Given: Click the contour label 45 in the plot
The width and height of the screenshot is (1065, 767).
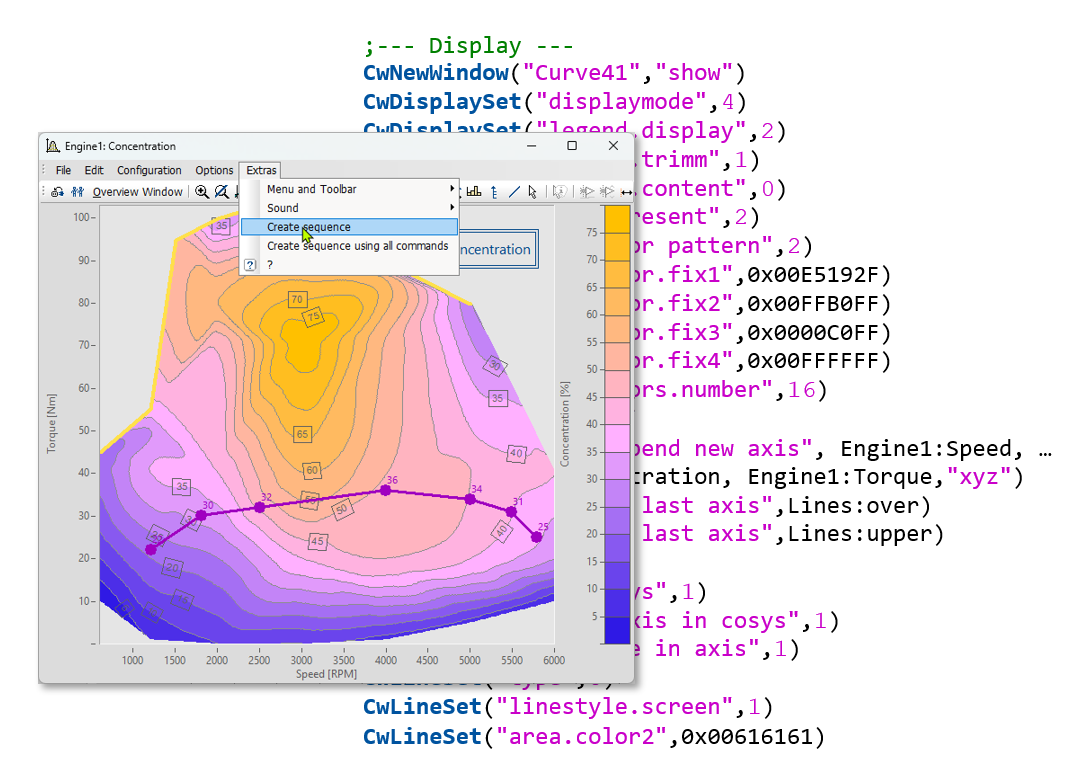Looking at the screenshot, I should click(x=317, y=541).
